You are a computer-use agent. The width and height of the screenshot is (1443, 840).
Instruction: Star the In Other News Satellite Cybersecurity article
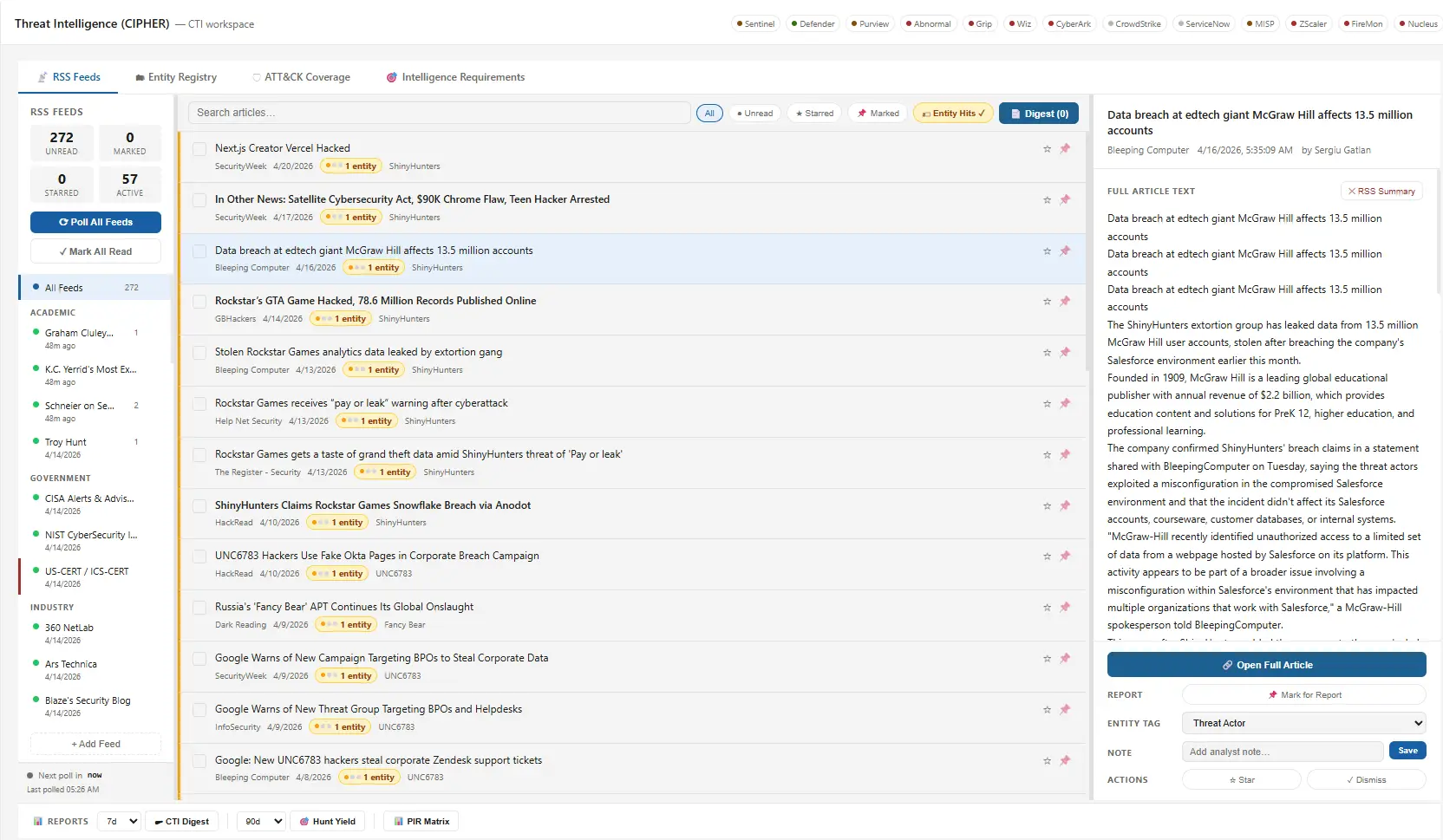click(1047, 200)
